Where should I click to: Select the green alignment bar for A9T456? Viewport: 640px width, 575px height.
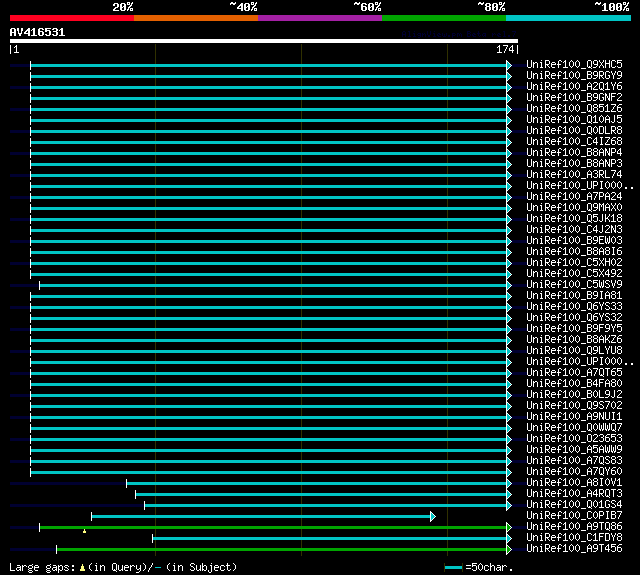coord(282,550)
